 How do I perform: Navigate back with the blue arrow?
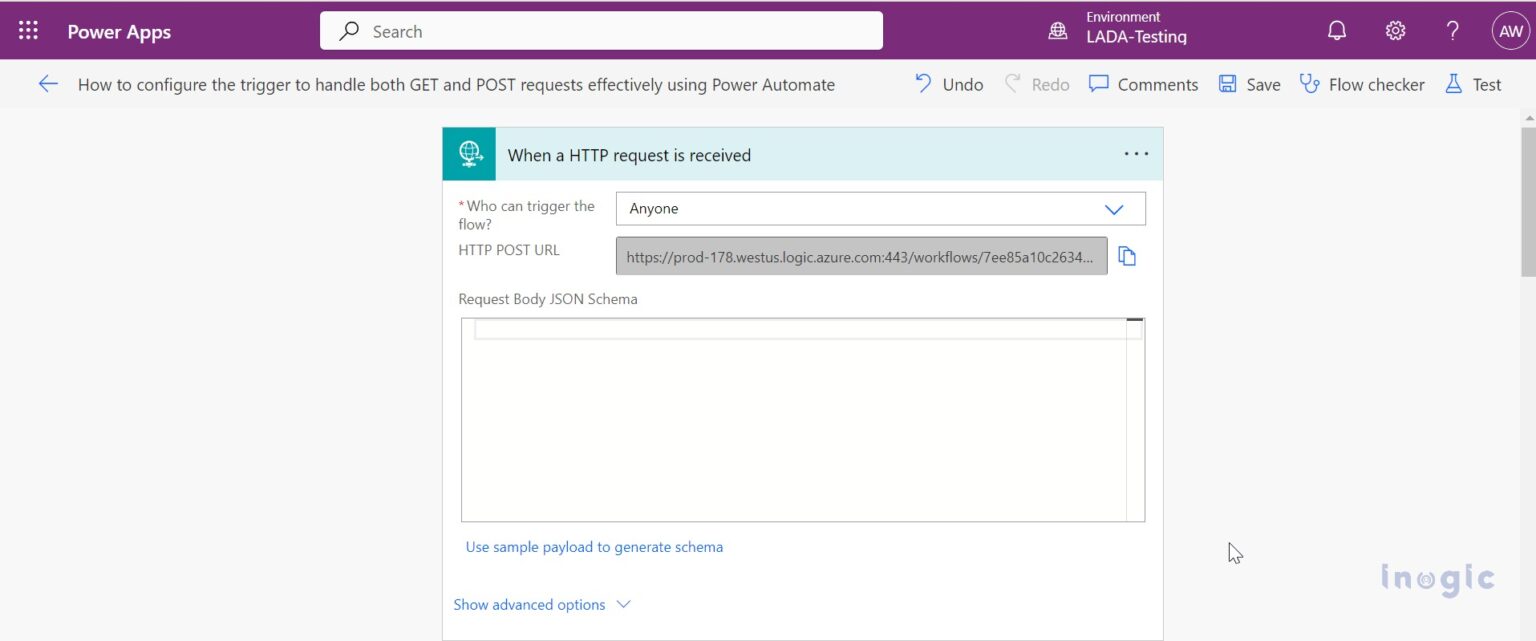[48, 84]
